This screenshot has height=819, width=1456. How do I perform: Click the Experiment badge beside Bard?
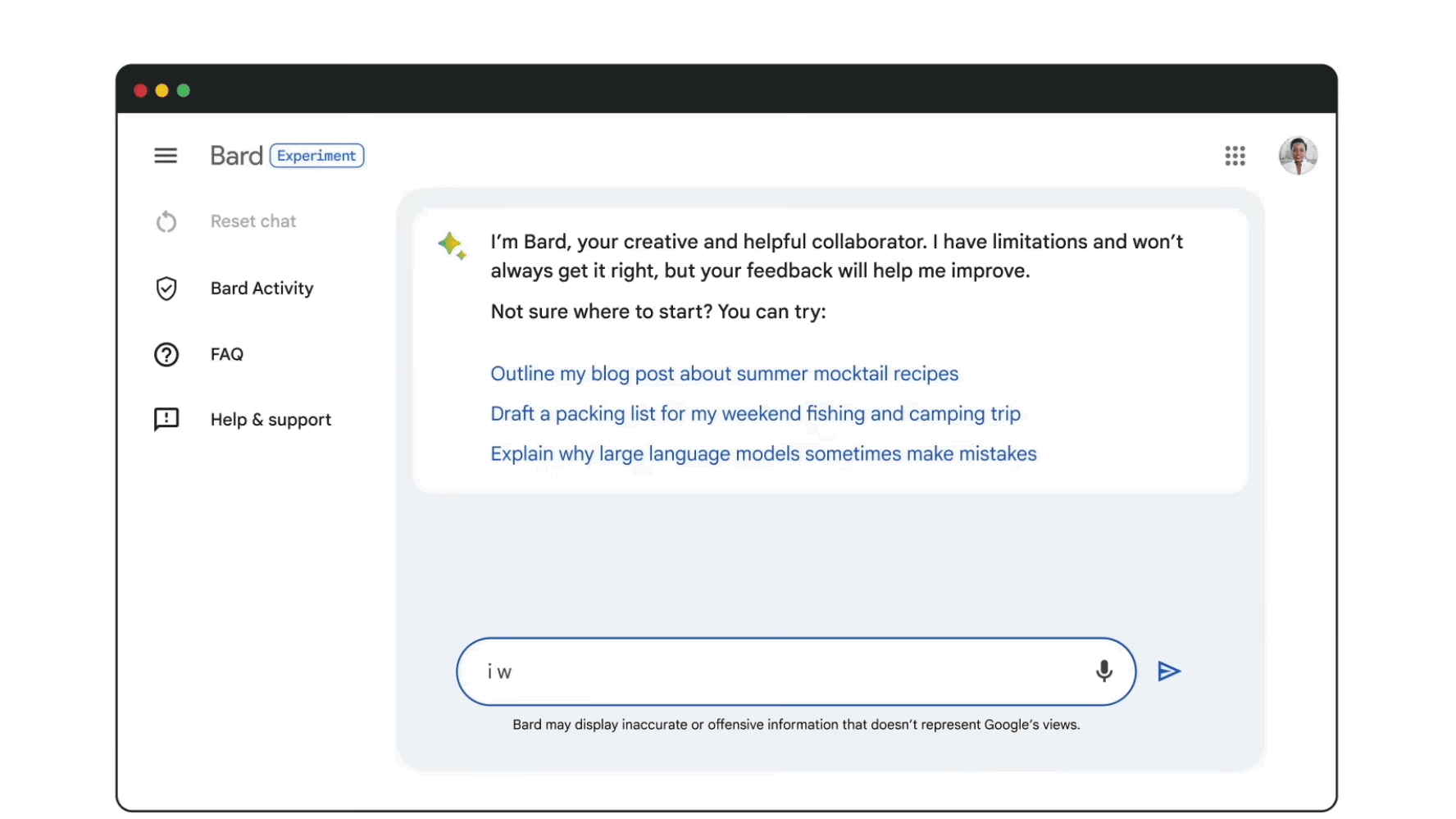(x=317, y=156)
